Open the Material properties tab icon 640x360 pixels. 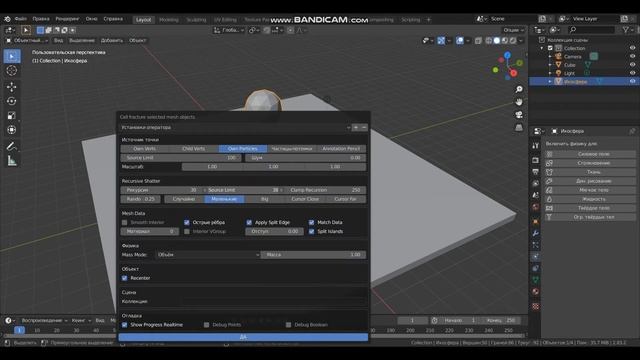click(x=536, y=291)
